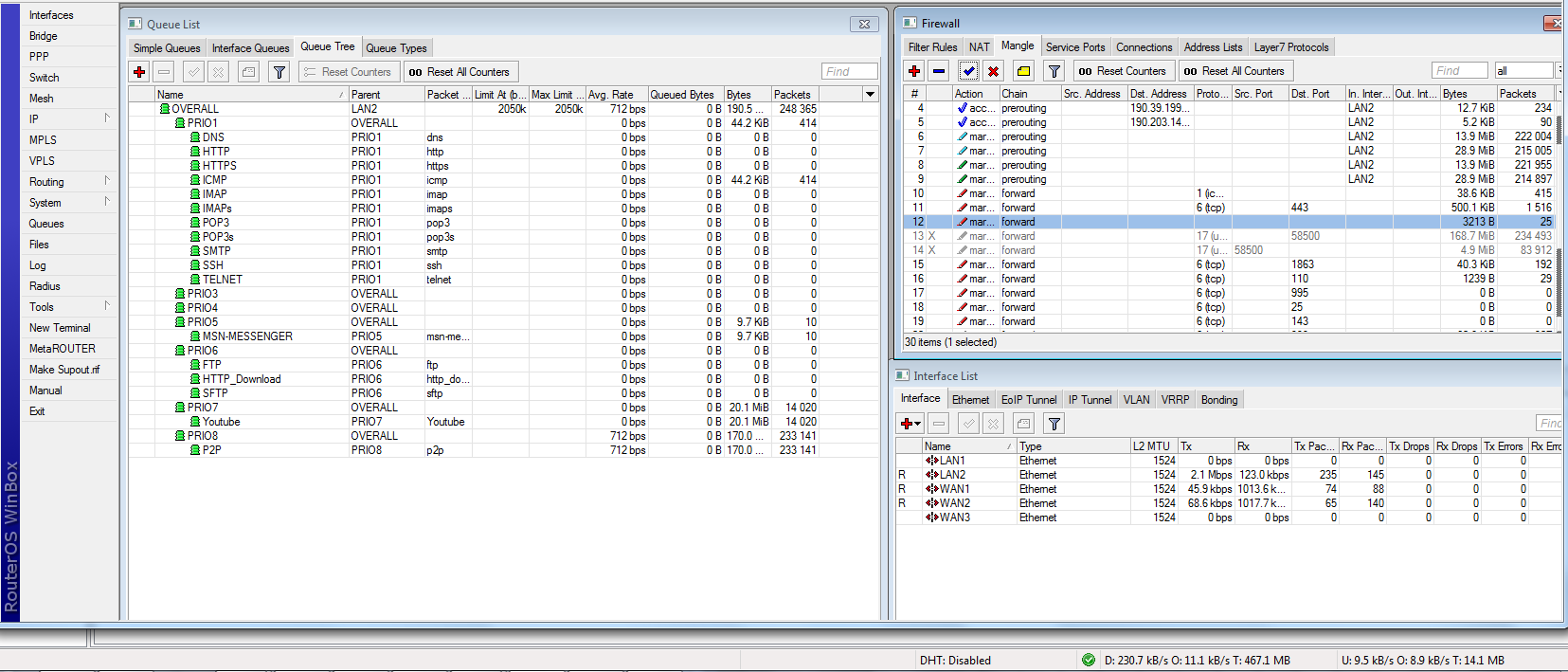Remove the selected Firewall mangle rule
This screenshot has width=1568, height=672.
coord(939,71)
